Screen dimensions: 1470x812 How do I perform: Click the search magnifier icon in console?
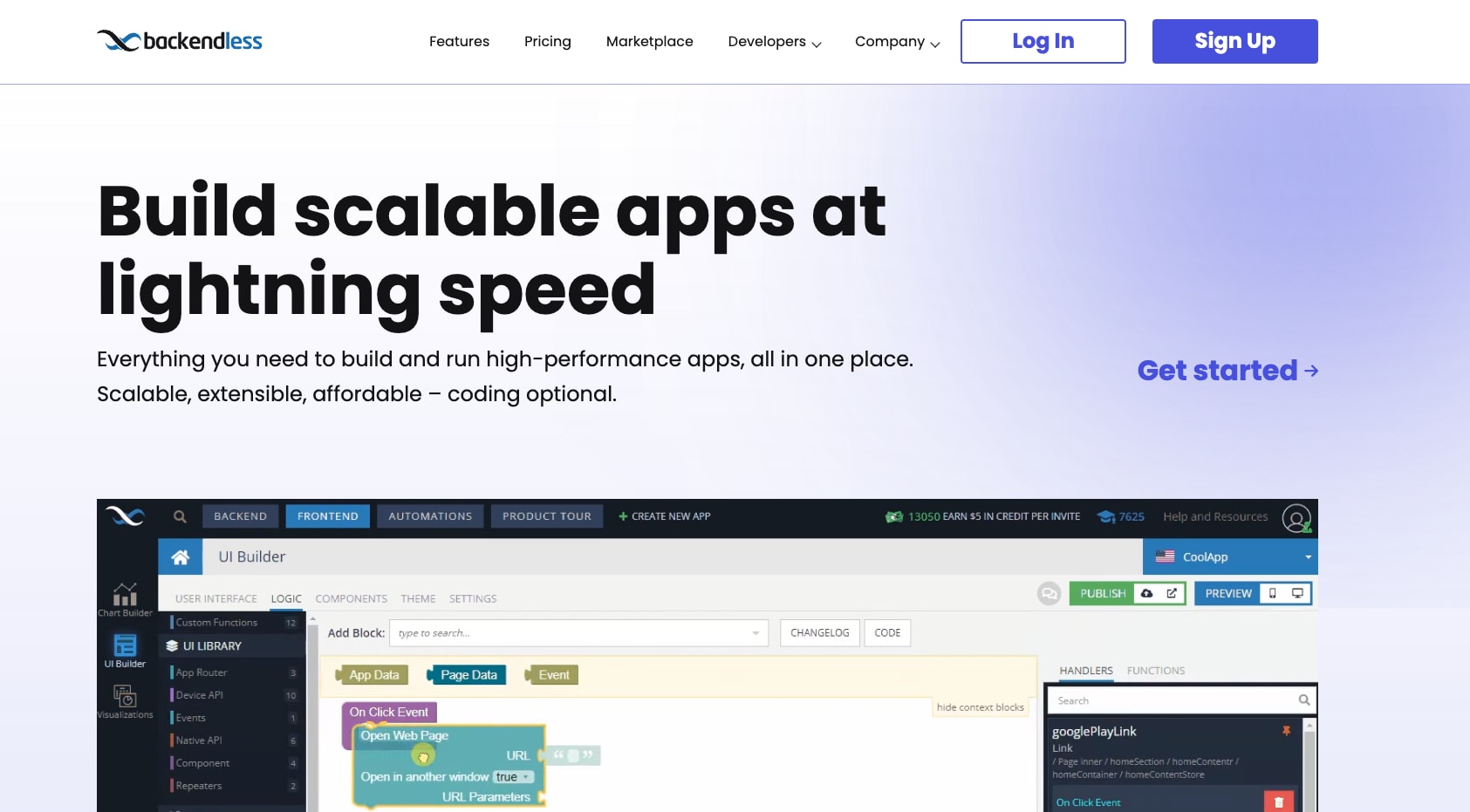[x=180, y=516]
